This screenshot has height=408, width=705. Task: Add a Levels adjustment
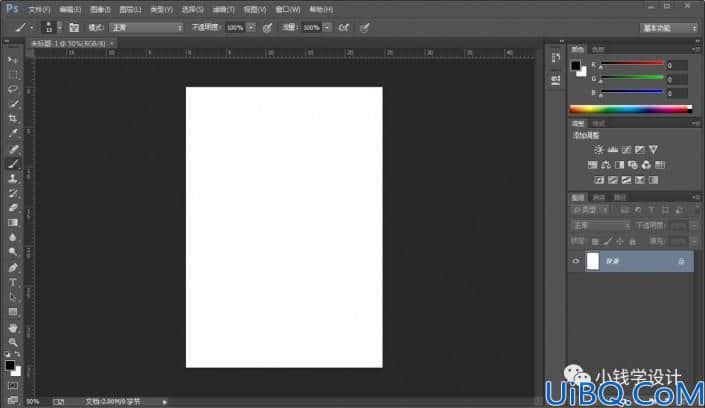[x=612, y=149]
